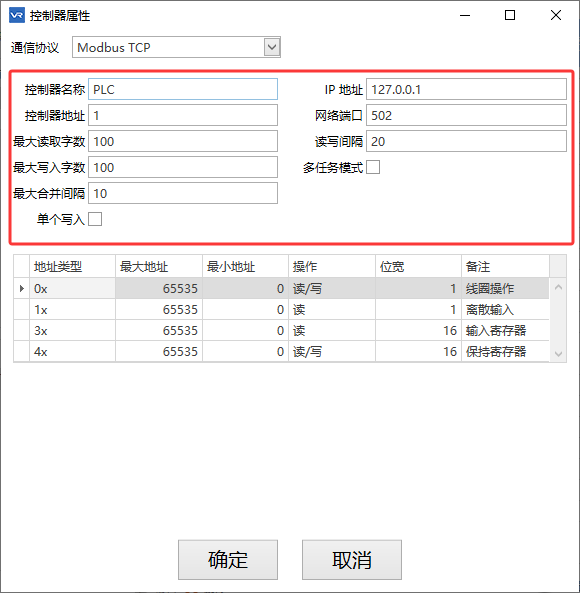
Task: Sort by the 最大地址 column header
Action: [159, 267]
